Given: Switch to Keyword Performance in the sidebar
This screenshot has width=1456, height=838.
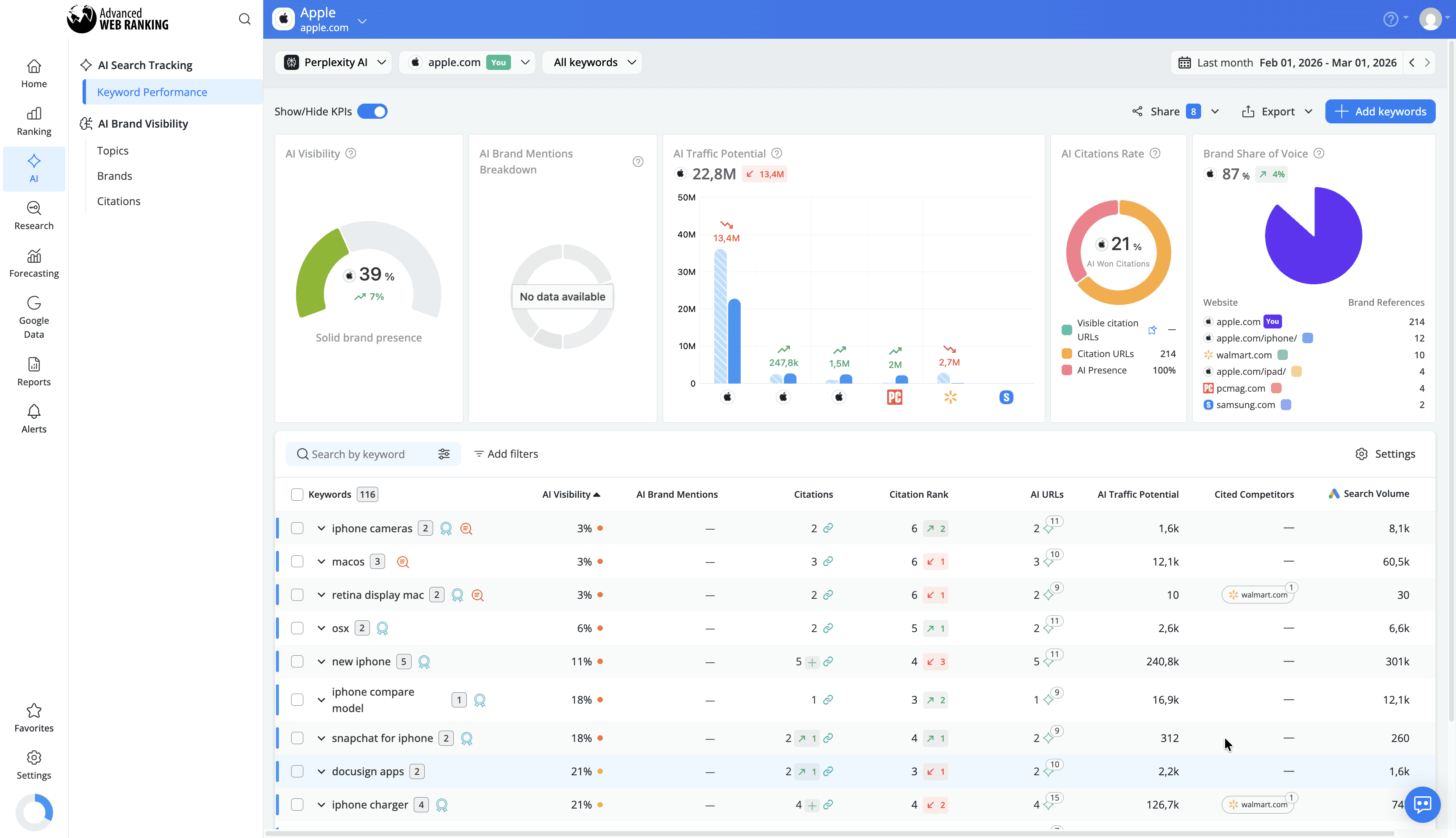Looking at the screenshot, I should pyautogui.click(x=152, y=91).
